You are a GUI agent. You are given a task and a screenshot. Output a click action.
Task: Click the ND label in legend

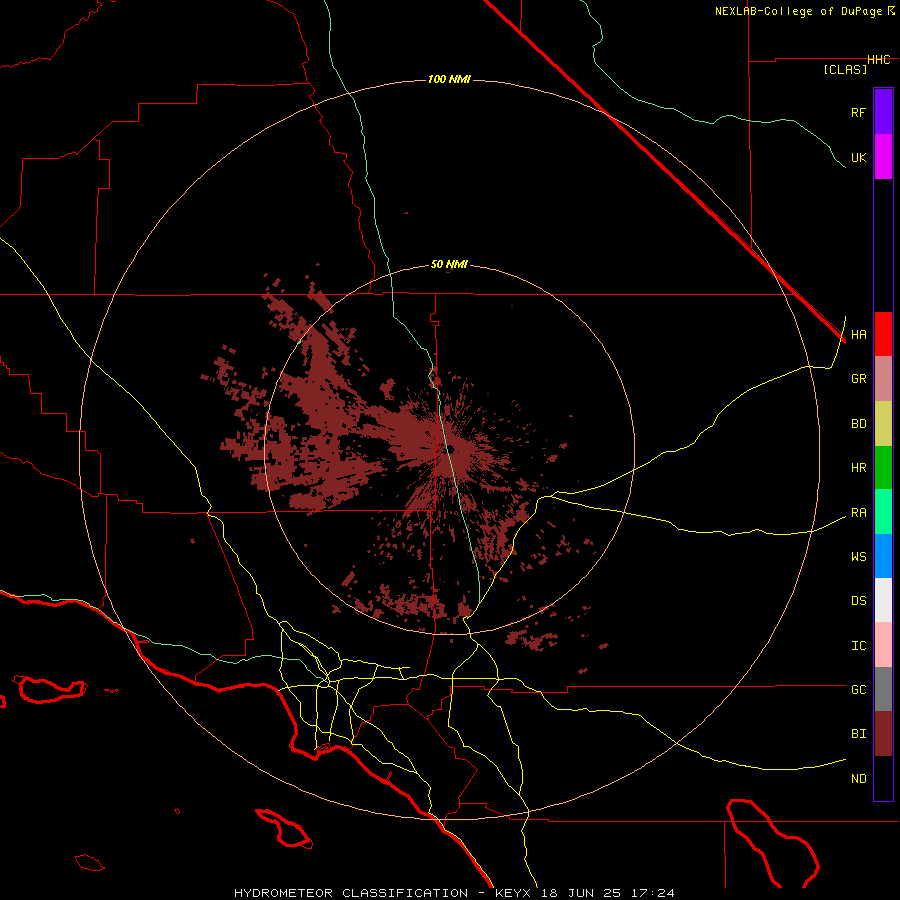(x=858, y=779)
